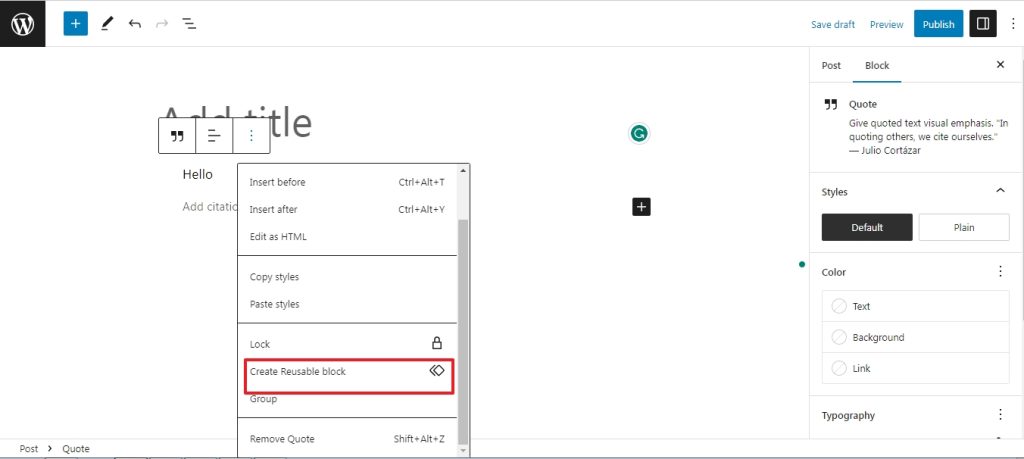This screenshot has height=459, width=1024.
Task: Open the Typography options three-dot menu
Action: click(x=1000, y=415)
